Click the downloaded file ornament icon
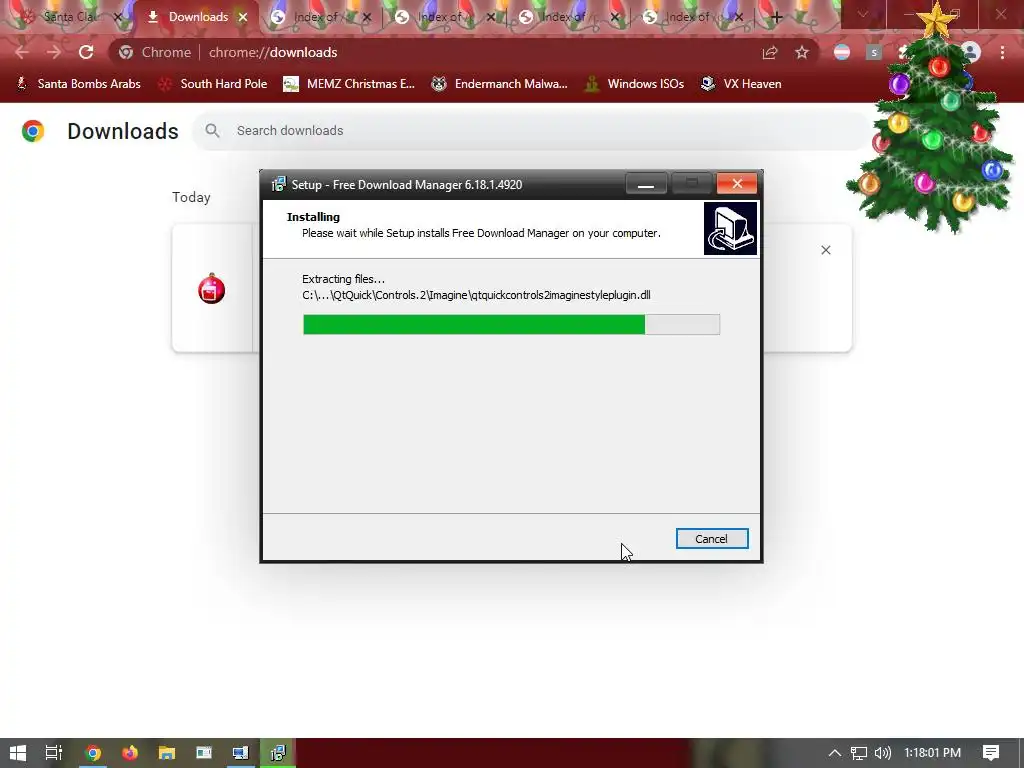 [212, 288]
